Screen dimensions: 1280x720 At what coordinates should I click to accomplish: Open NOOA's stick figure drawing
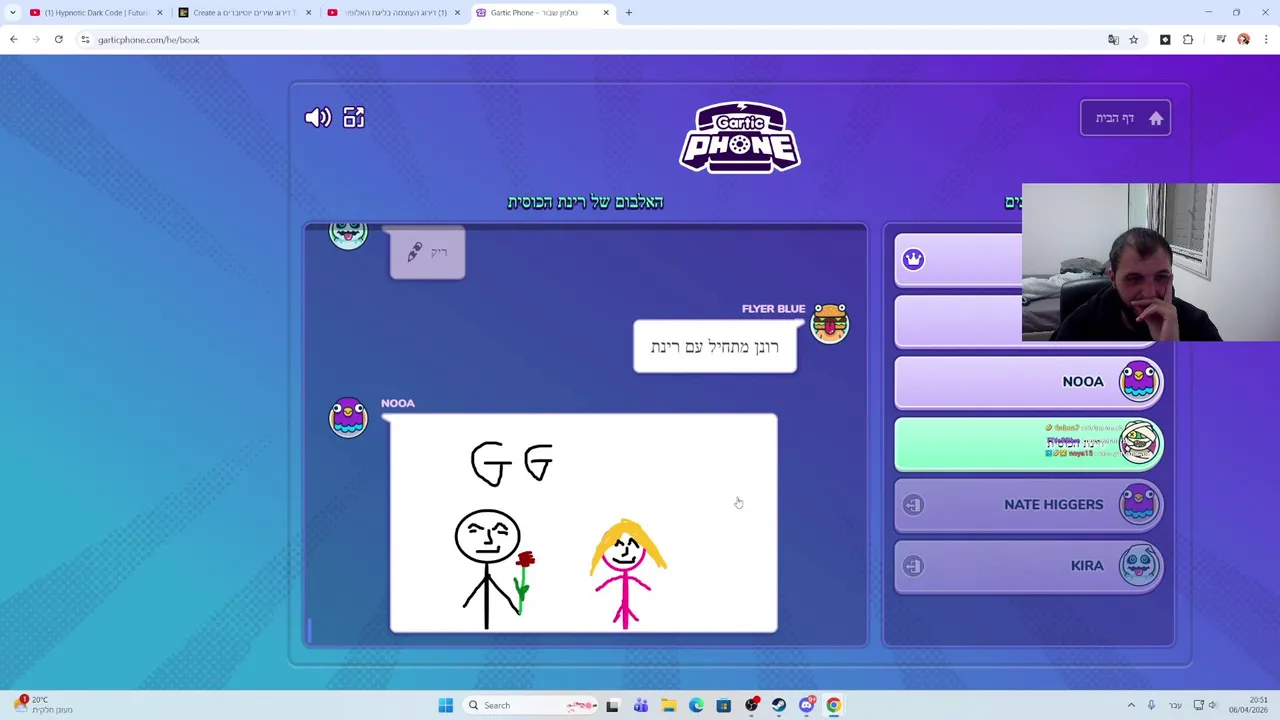[x=583, y=523]
